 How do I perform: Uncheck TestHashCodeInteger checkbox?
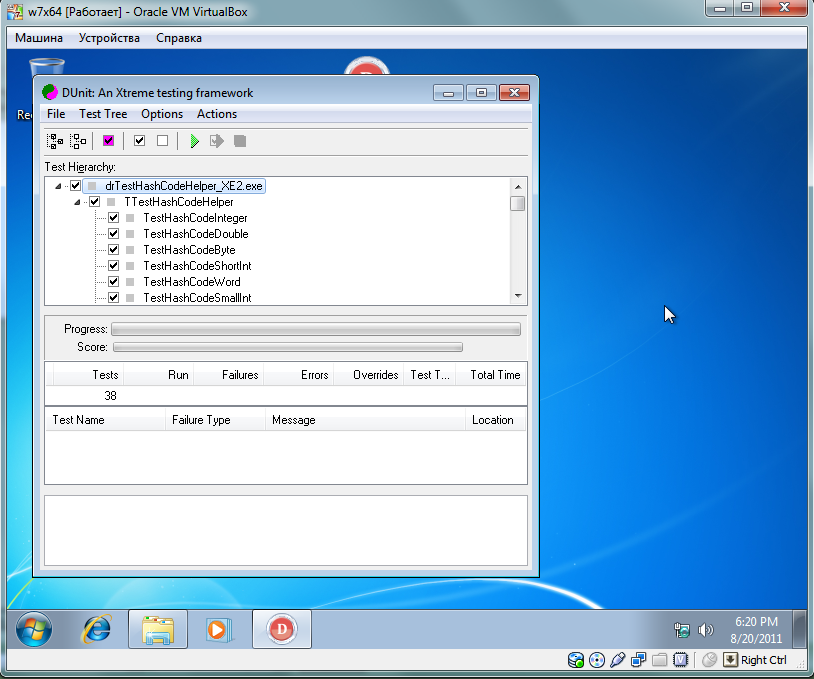click(x=114, y=218)
